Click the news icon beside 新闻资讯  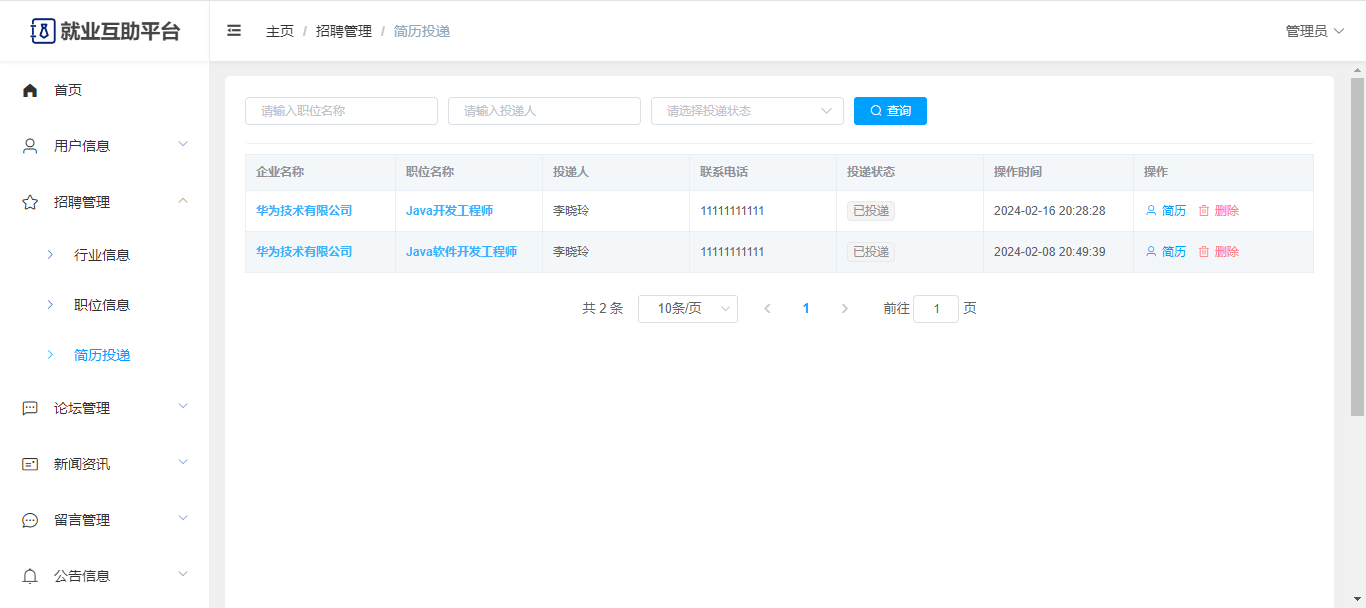[x=30, y=464]
